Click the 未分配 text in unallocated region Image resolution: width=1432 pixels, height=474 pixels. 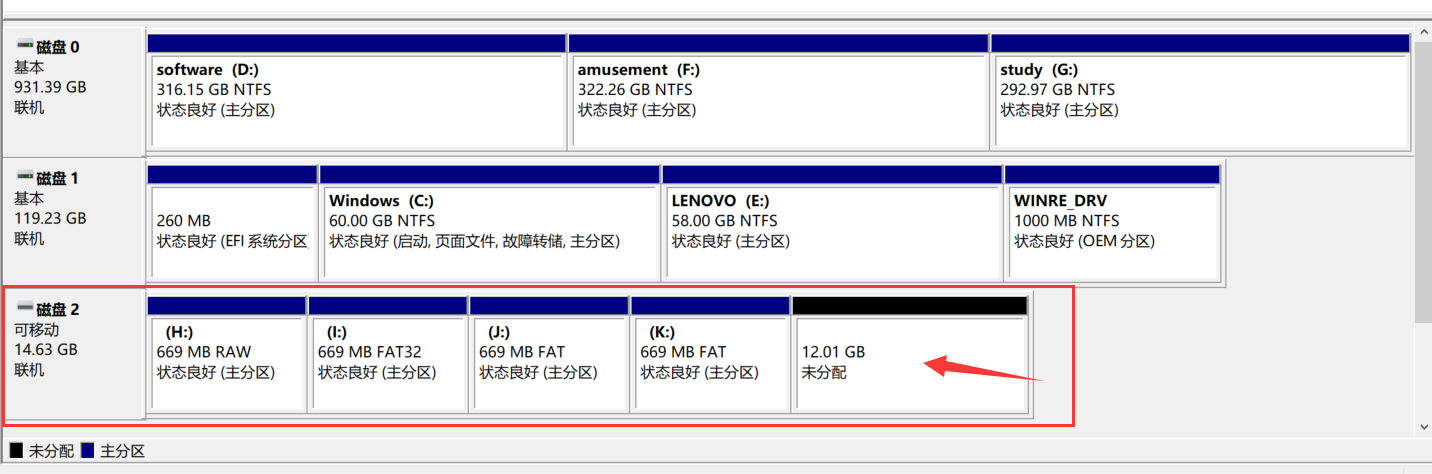tap(824, 372)
